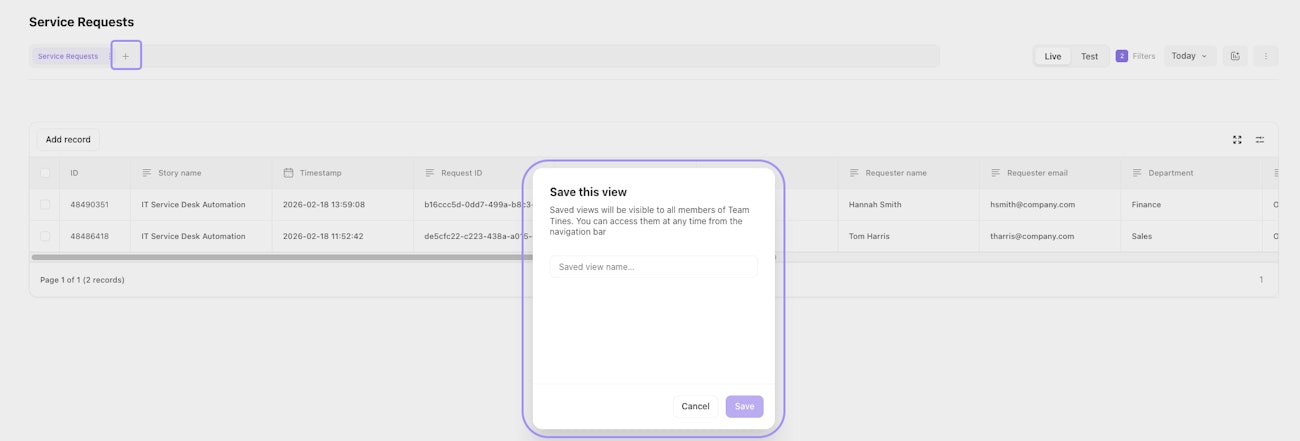Tick the checkbox for record 48486418
1300x441 pixels.
tap(45, 236)
